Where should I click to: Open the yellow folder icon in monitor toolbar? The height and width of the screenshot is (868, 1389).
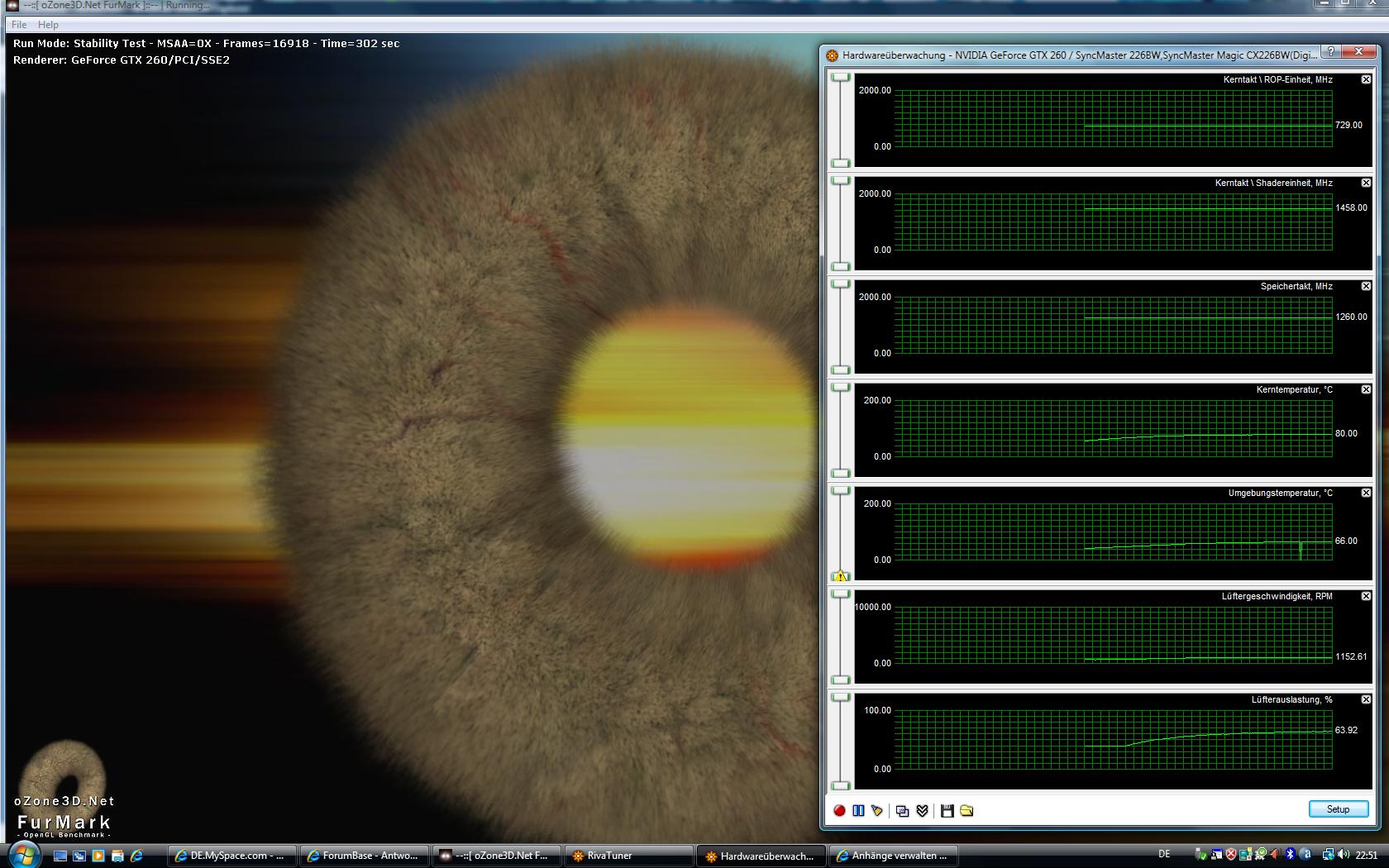tap(967, 811)
